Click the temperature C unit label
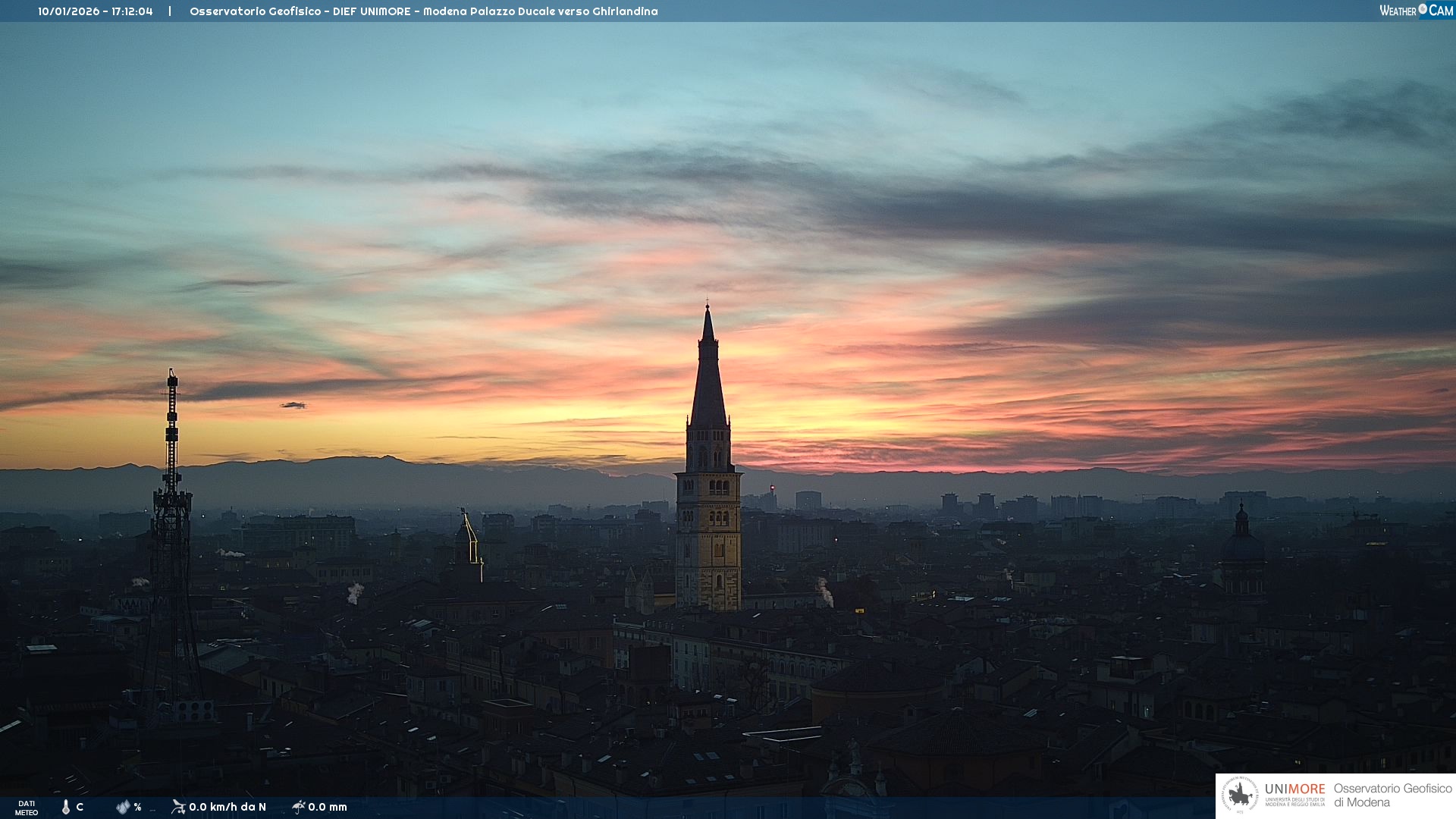Viewport: 1456px width, 819px height. [80, 807]
